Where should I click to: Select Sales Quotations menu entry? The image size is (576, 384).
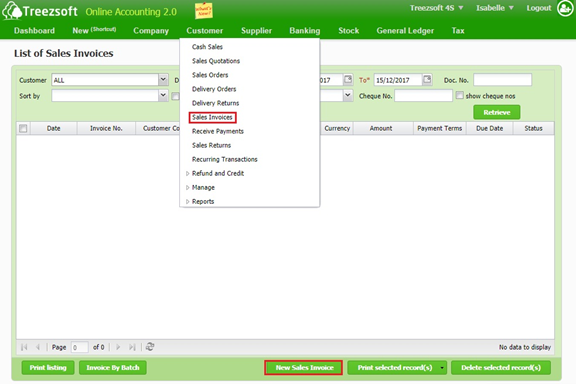point(216,61)
